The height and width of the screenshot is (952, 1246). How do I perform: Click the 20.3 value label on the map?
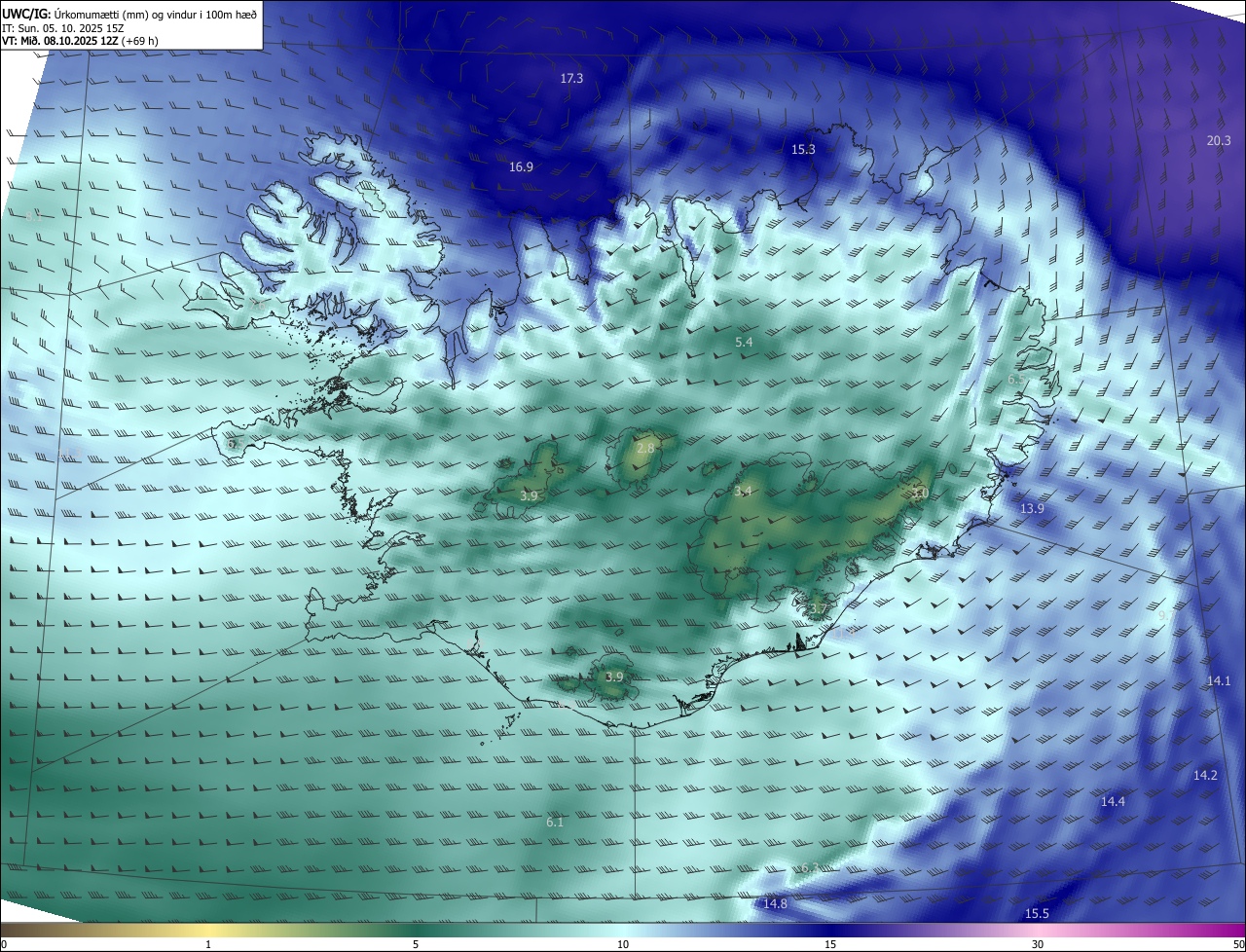tap(1219, 140)
